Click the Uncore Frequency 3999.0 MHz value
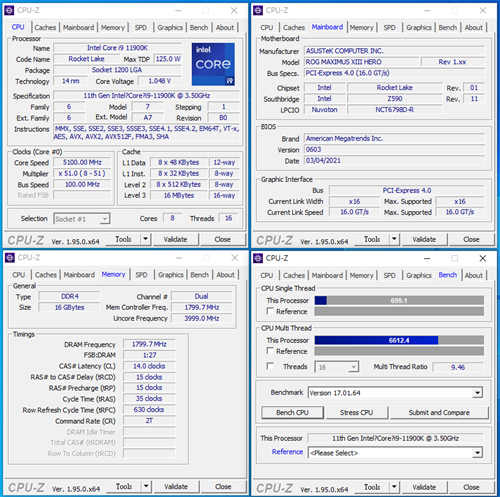Image resolution: width=500 pixels, height=497 pixels. pos(202,318)
